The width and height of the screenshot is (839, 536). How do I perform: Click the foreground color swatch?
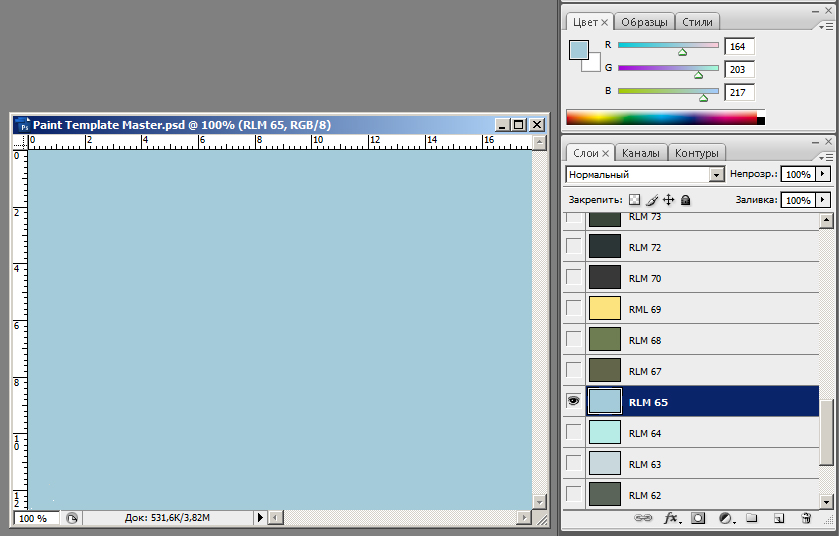coord(579,50)
